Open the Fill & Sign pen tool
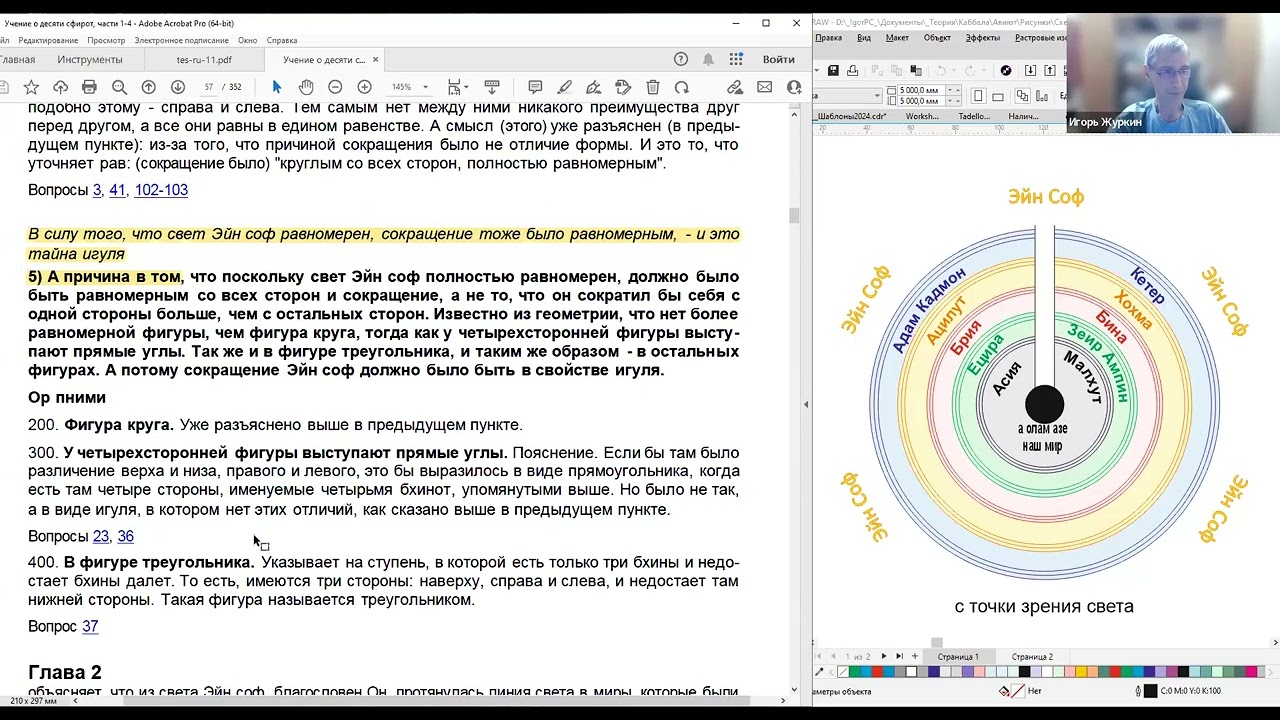The image size is (1280, 720). 594,87
